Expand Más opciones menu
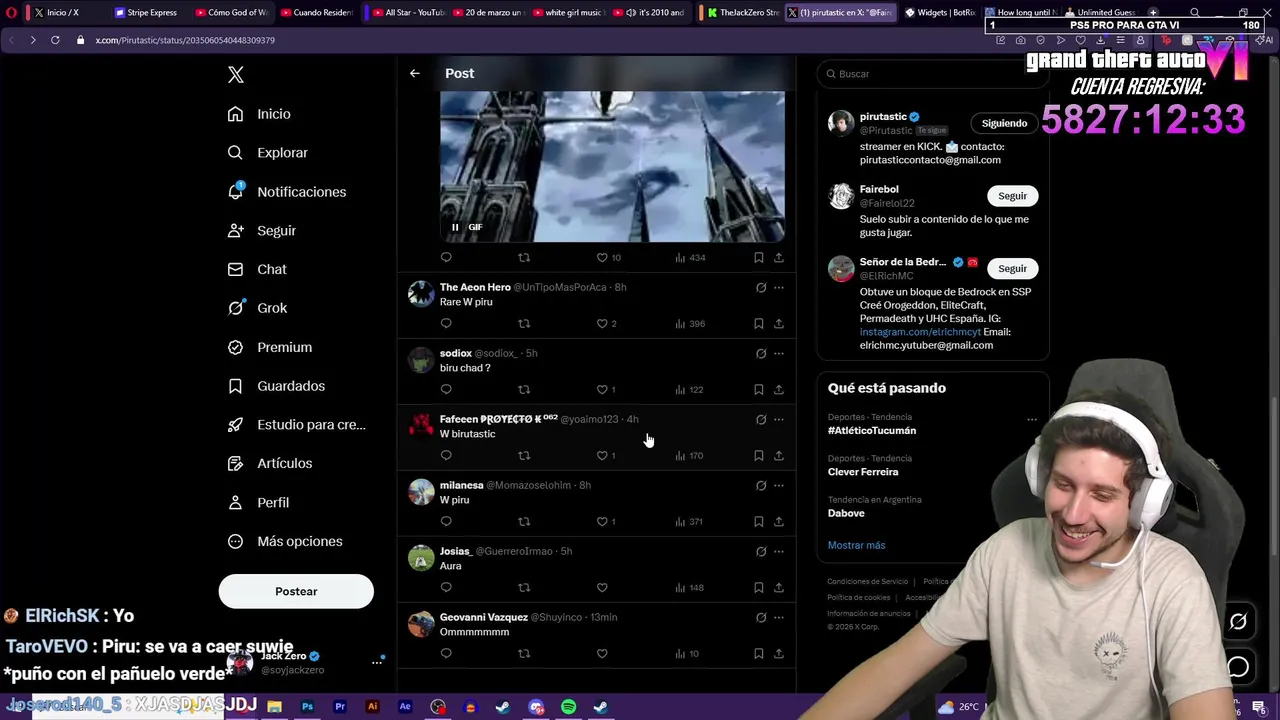Screen dimensions: 1280x720 pos(285,541)
